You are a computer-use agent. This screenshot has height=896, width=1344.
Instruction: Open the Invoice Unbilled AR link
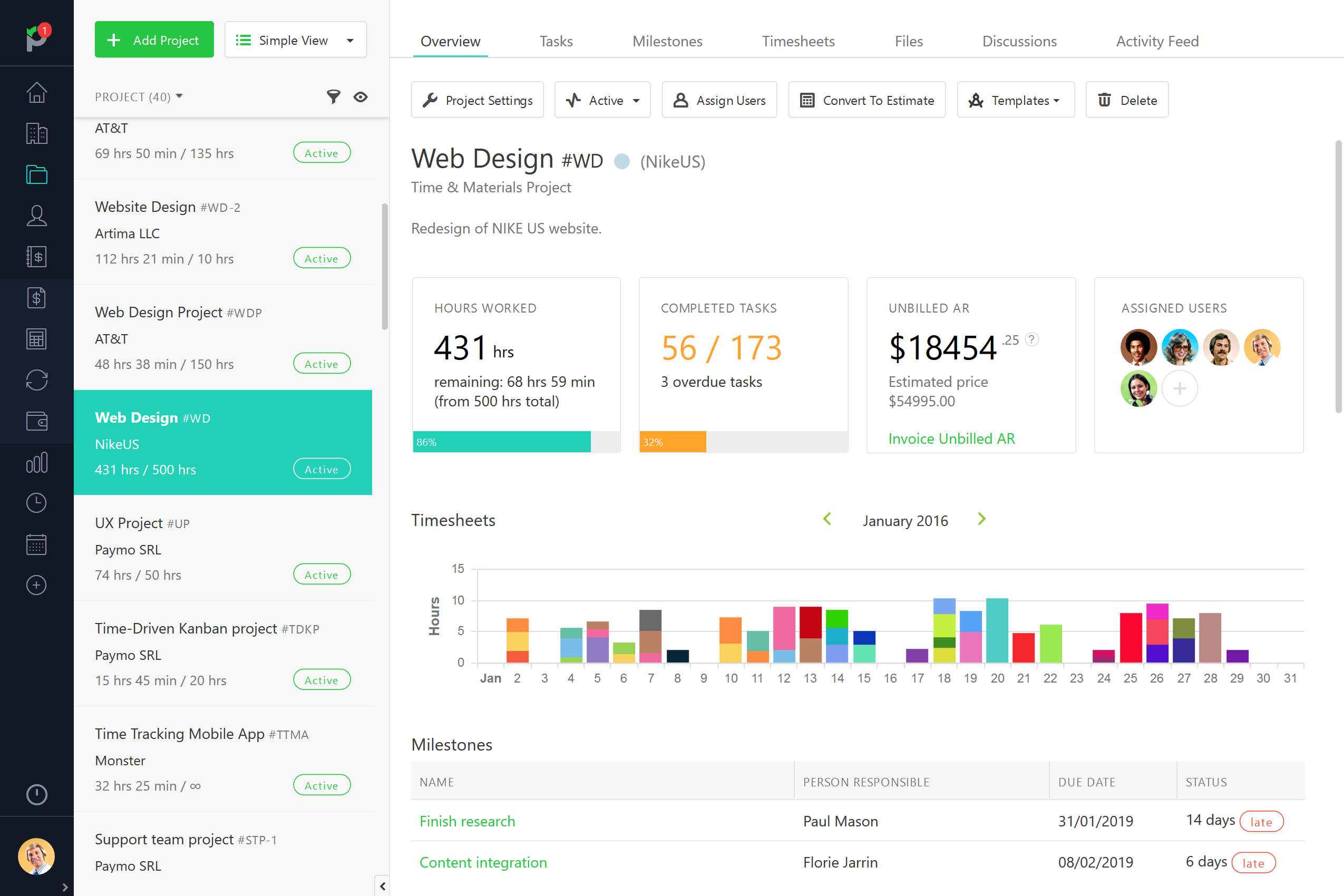click(951, 439)
